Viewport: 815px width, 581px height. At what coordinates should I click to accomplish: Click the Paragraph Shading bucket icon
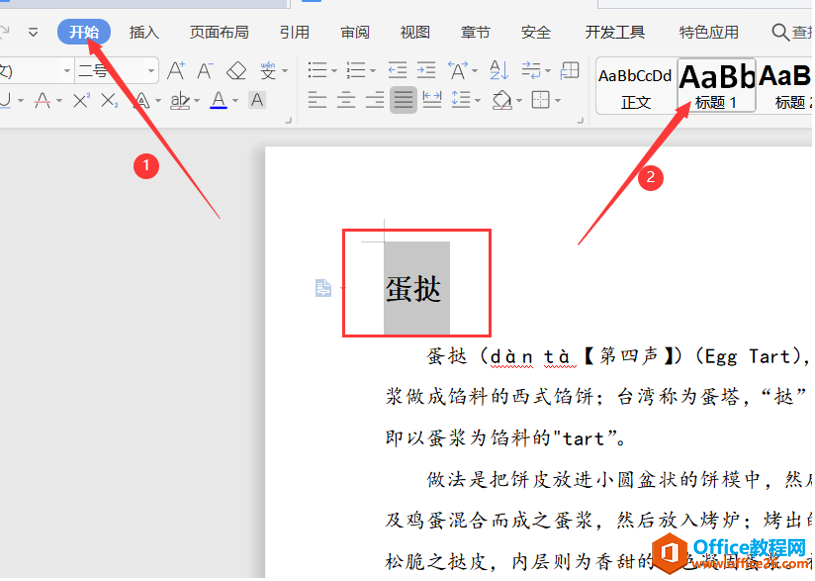coord(502,99)
